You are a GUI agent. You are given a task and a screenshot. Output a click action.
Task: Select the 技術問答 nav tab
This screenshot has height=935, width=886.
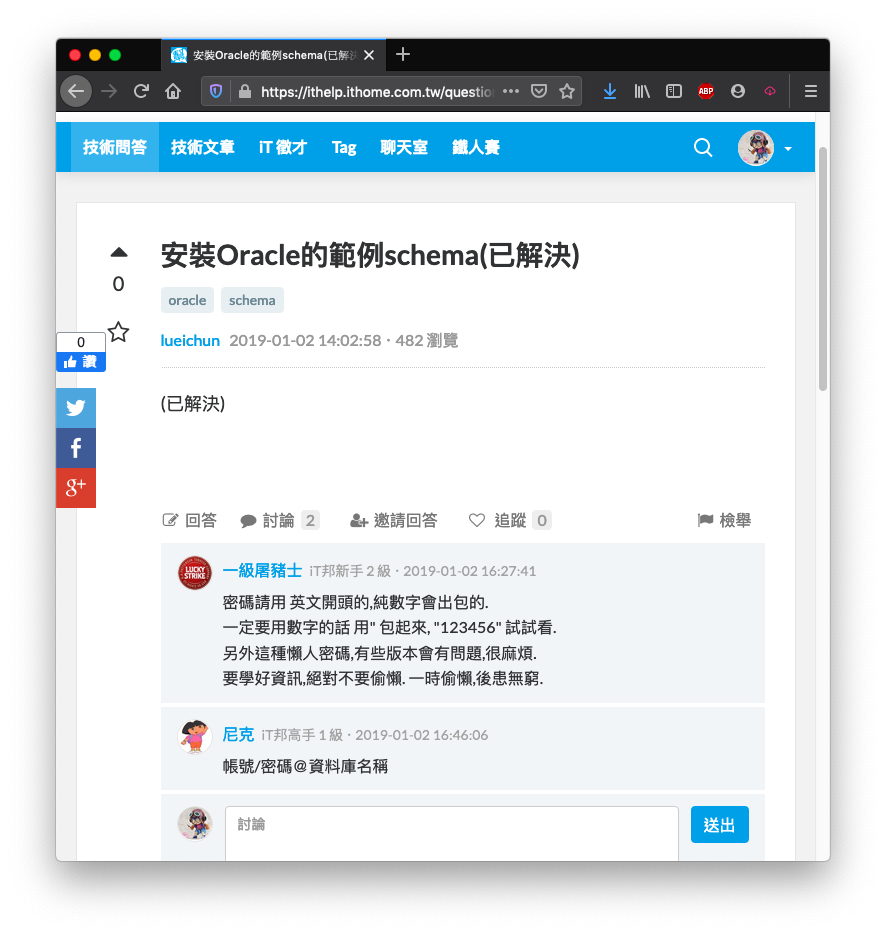click(115, 147)
